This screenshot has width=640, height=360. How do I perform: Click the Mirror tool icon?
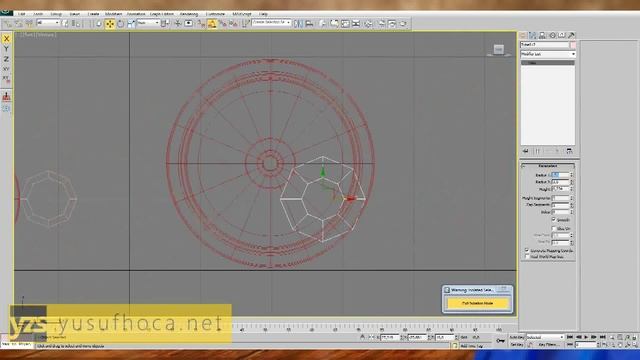click(x=298, y=24)
